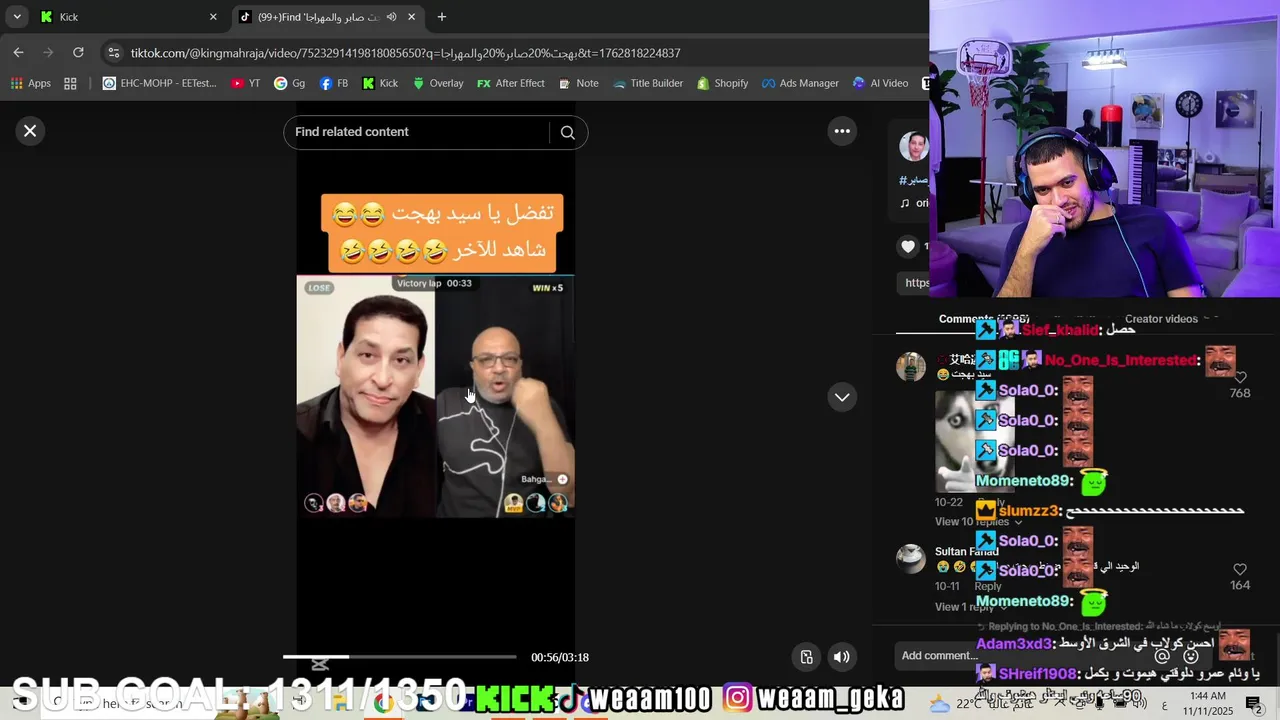Open the taskbar clock showing 1:44 AM
Viewport: 1280px width, 720px height.
pos(1208,702)
